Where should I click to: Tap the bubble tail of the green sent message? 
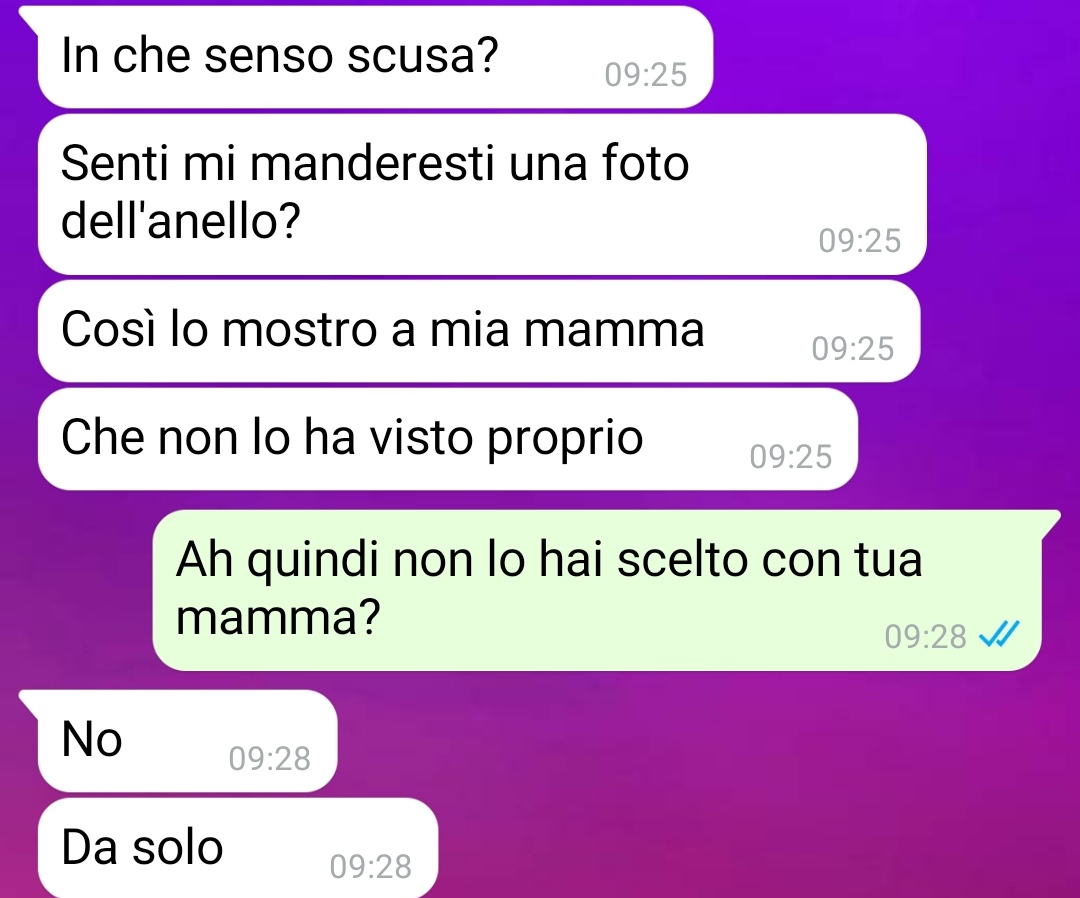[x=1050, y=523]
